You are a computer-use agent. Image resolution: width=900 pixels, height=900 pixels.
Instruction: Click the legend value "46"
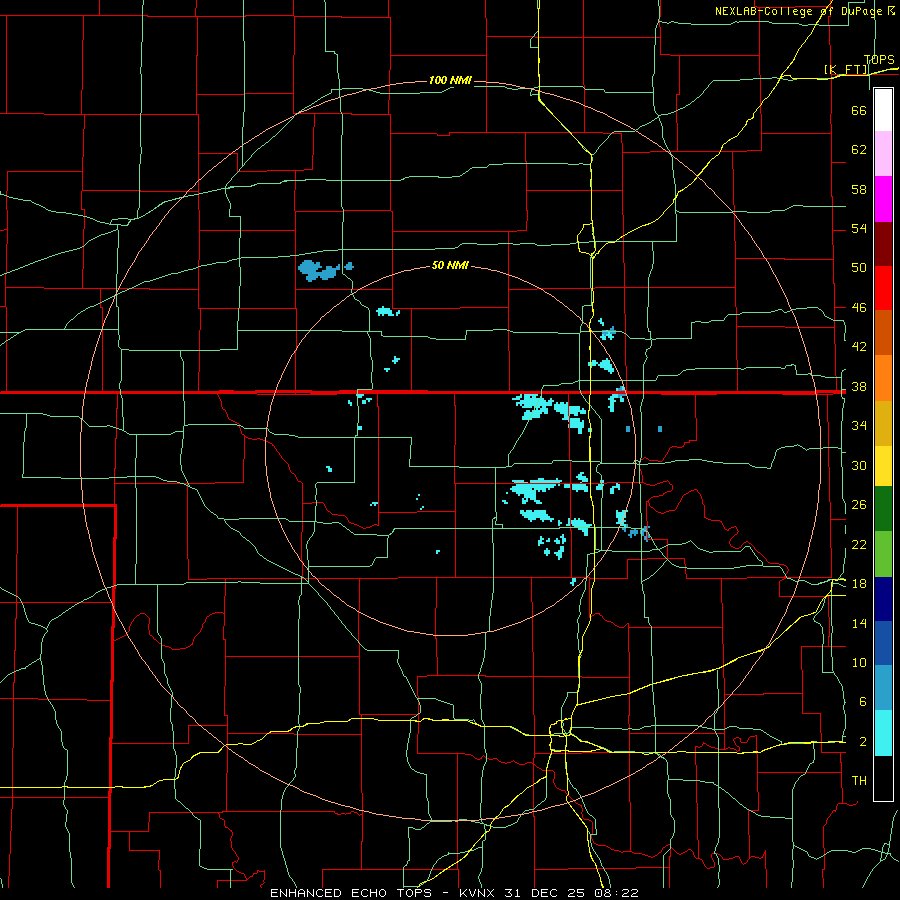tap(859, 308)
